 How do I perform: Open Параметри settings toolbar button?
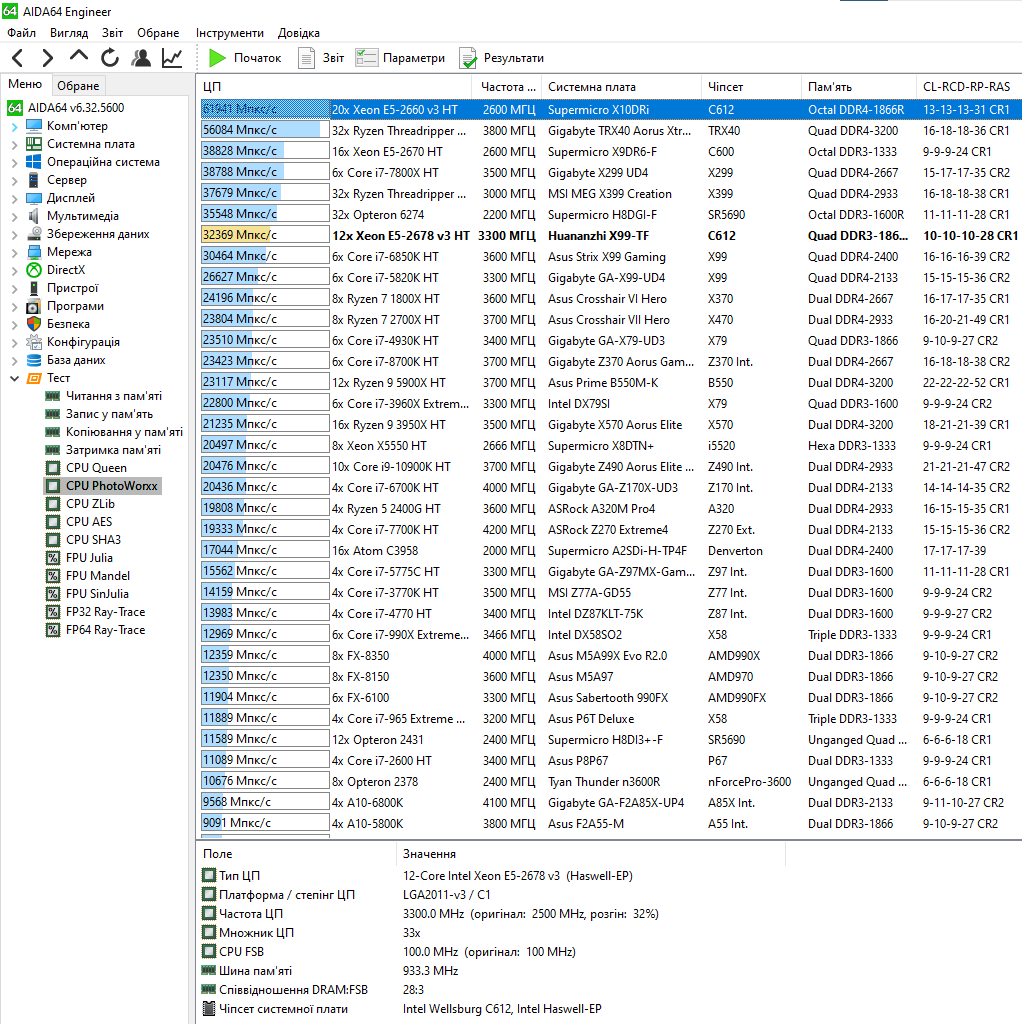coord(400,58)
